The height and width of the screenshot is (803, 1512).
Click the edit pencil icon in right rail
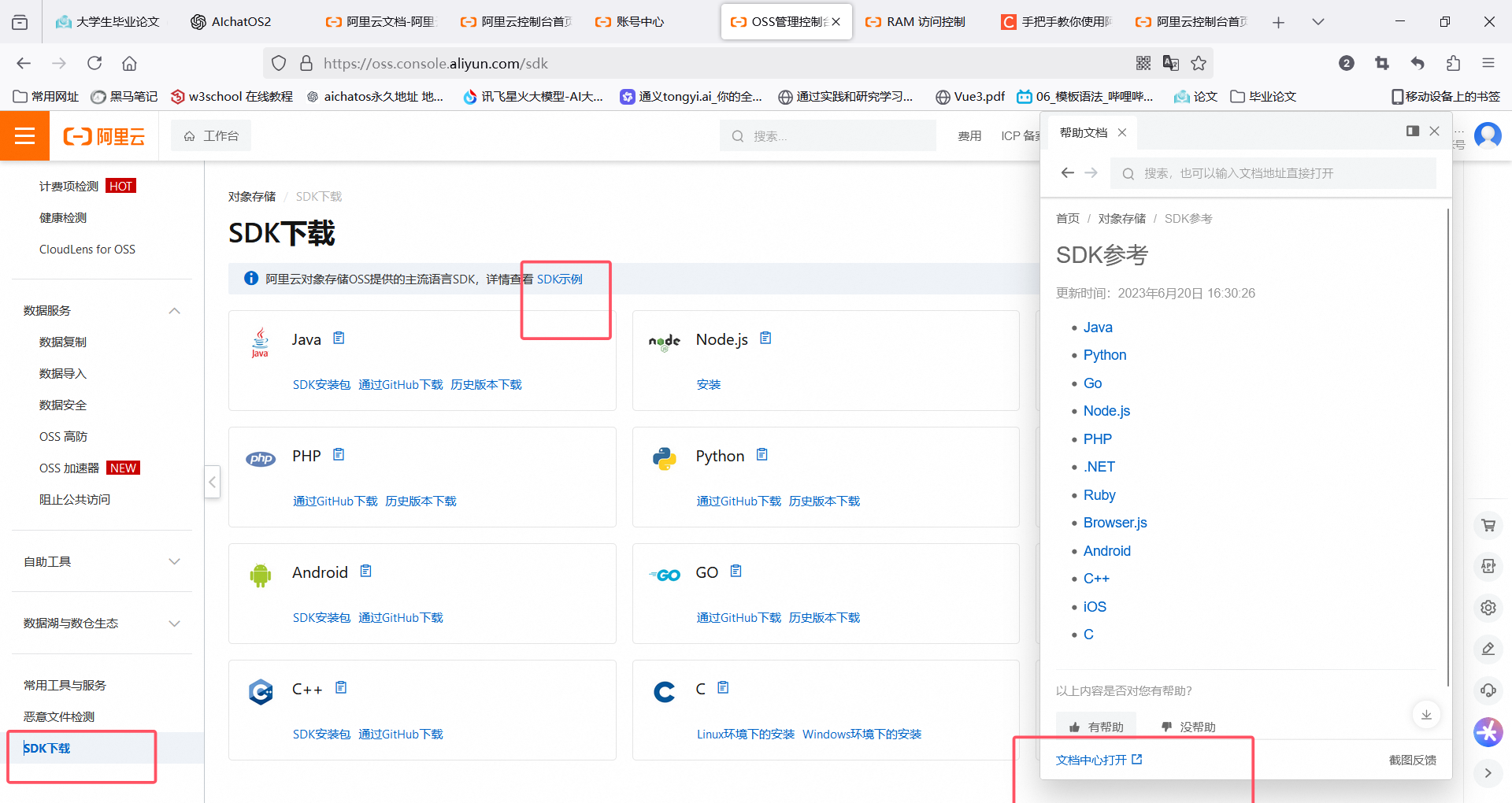coord(1488,649)
